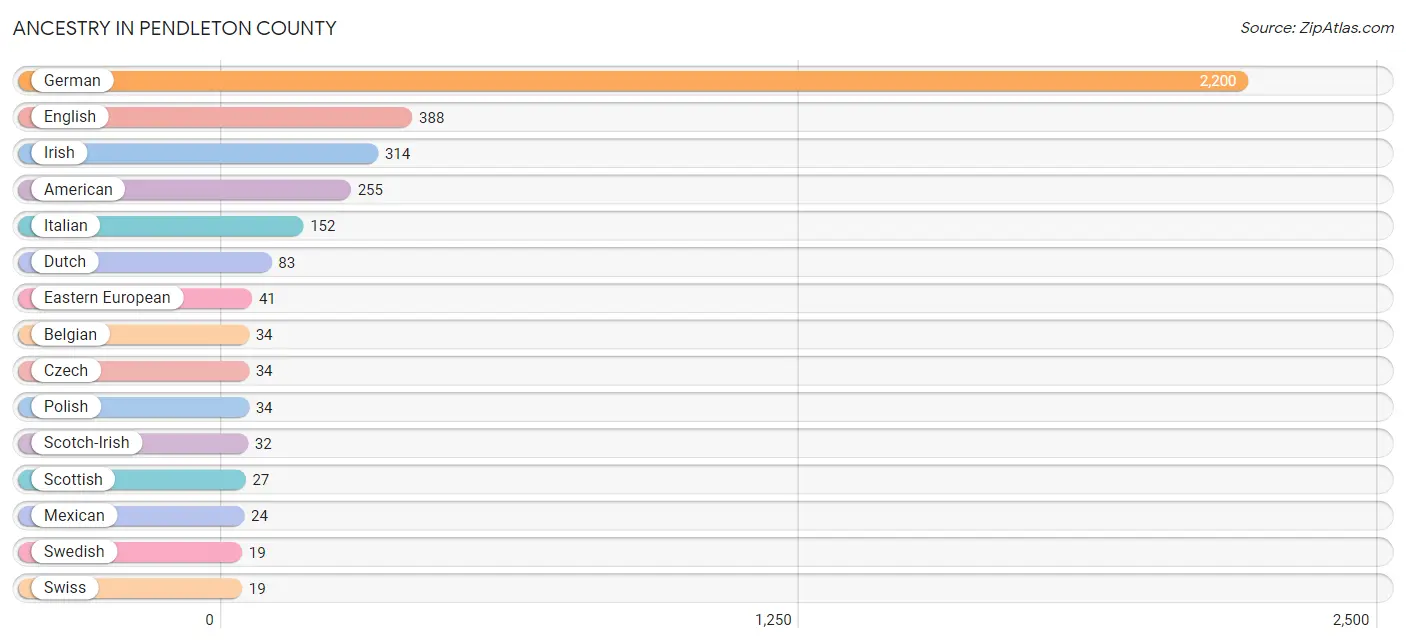This screenshot has height=644, width=1406.
Task: Select the Belgian ancestry label
Action: click(70, 335)
